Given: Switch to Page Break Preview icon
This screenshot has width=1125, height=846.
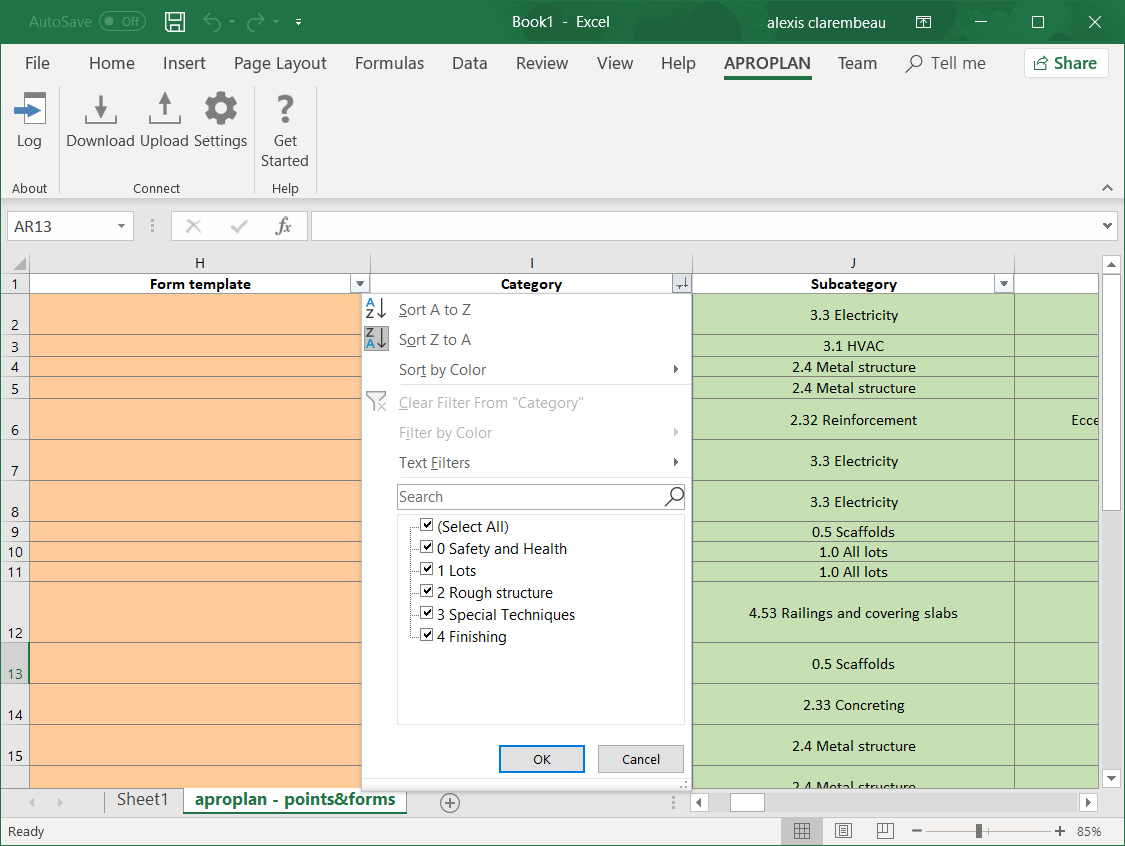Looking at the screenshot, I should (x=885, y=831).
